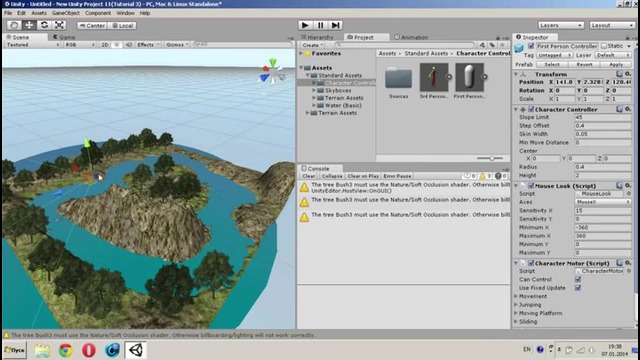Click Search by Type icon in Project
Viewport: 640px width, 360px height.
click(482, 45)
